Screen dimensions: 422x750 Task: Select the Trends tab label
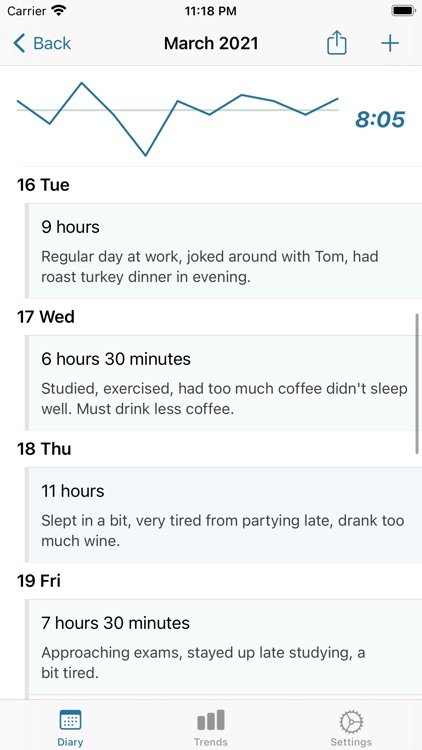pos(211,742)
